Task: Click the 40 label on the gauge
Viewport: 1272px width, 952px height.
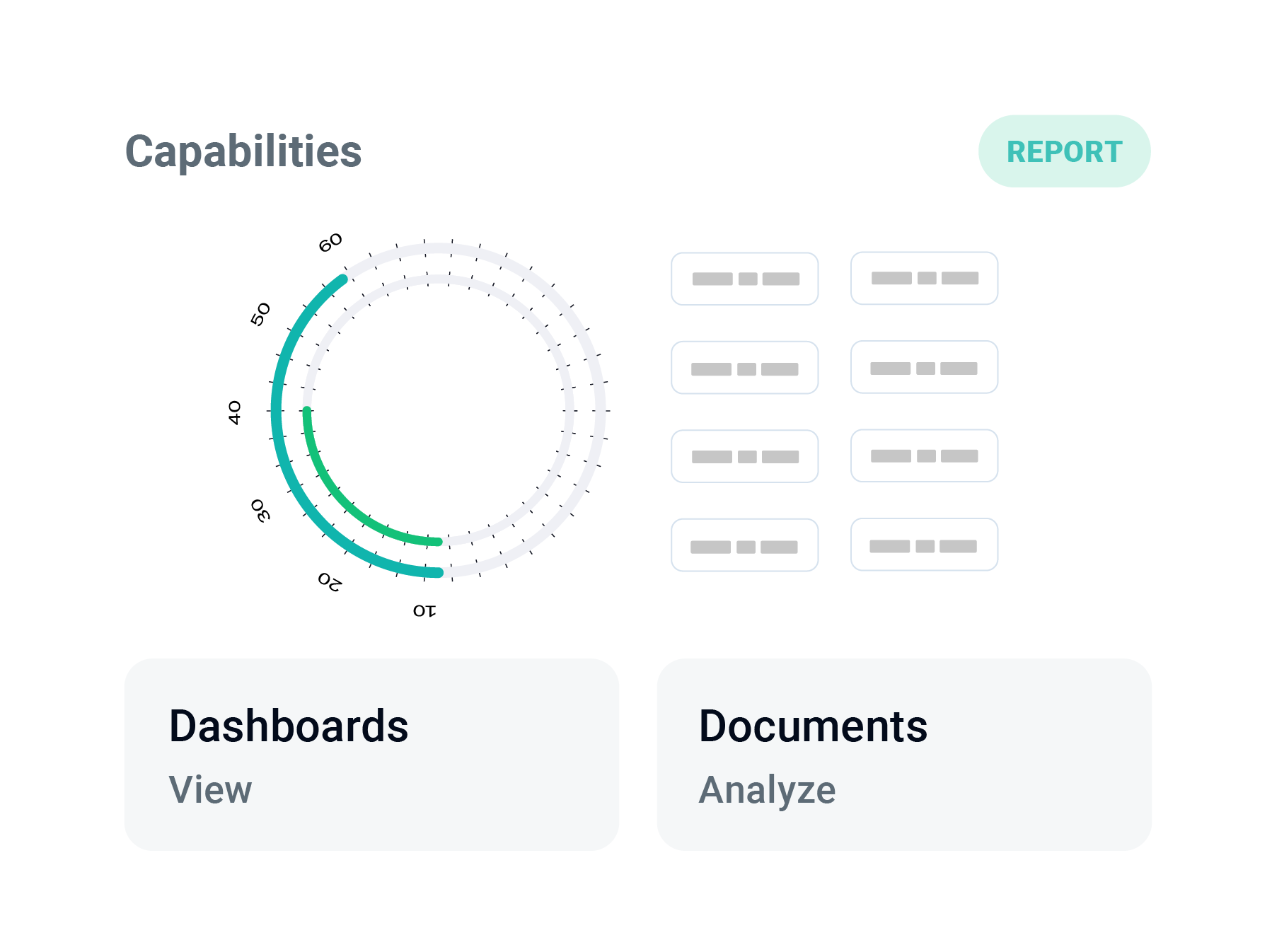Action: pos(234,412)
